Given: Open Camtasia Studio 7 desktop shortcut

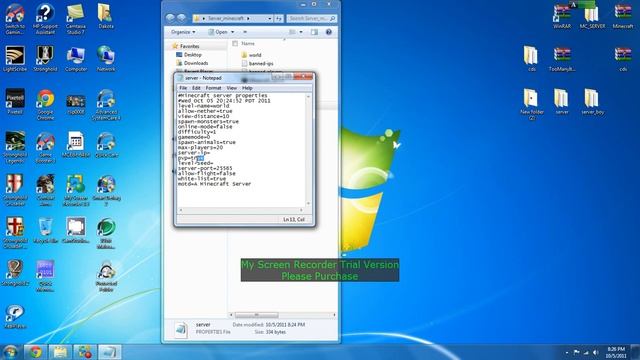Looking at the screenshot, I should (x=76, y=19).
